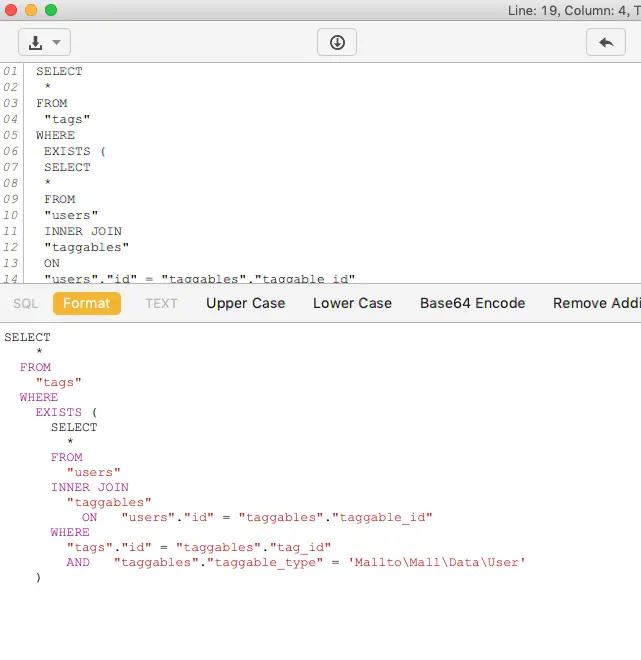The height and width of the screenshot is (660, 641).
Task: Click "taggable_type" in the formatted output
Action: pyautogui.click(x=265, y=563)
